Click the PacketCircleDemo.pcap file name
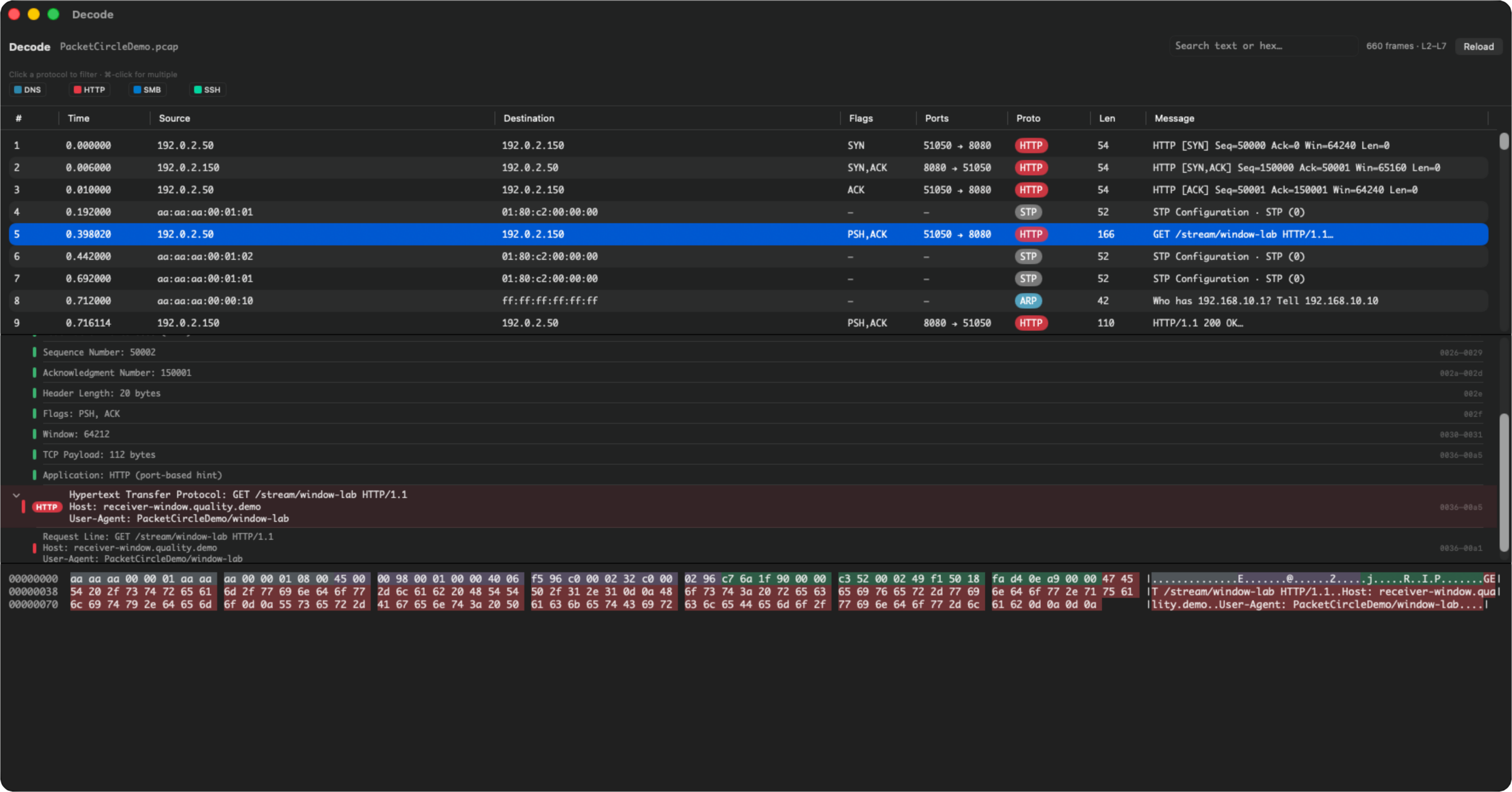1512x792 pixels. 119,46
